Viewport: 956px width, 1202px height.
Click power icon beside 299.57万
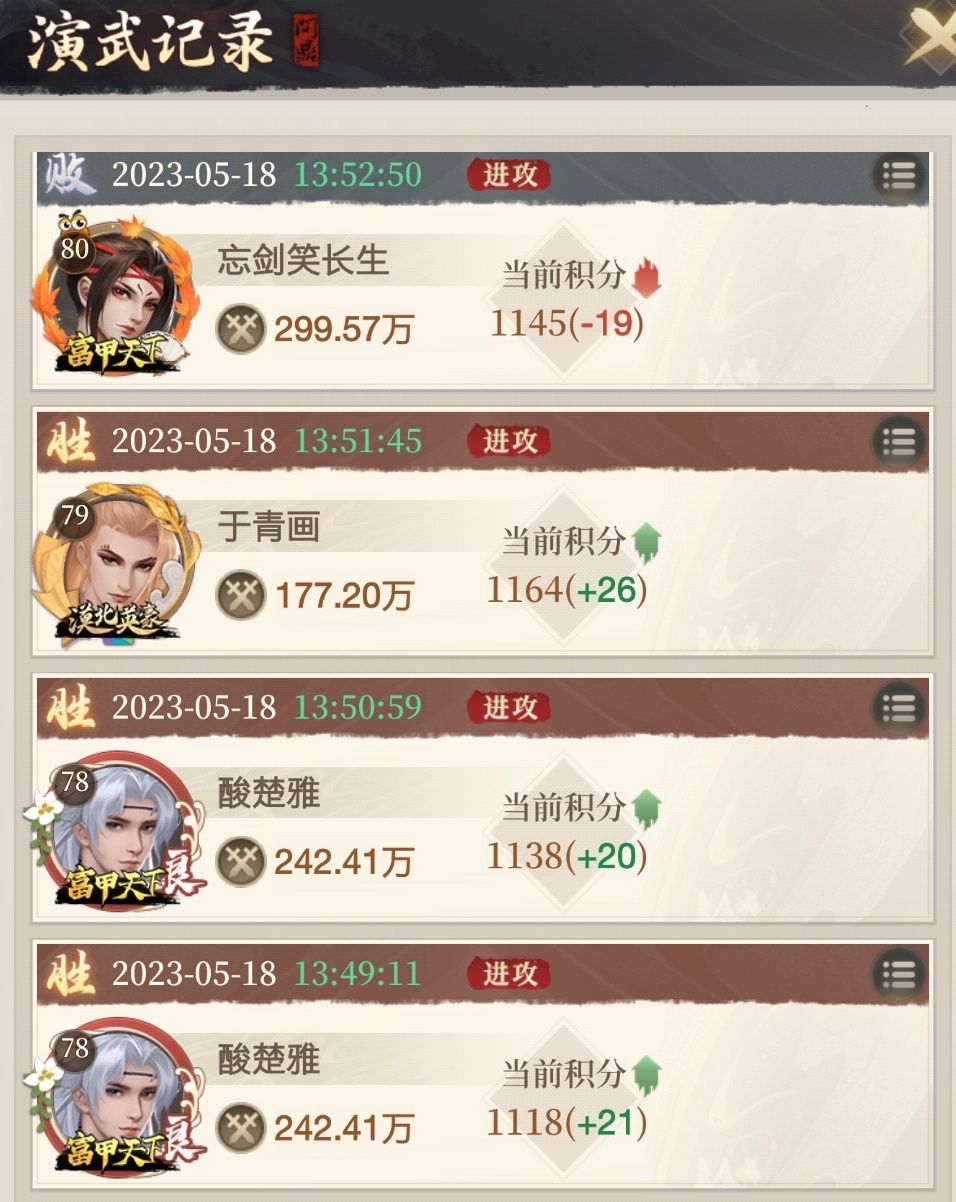241,329
